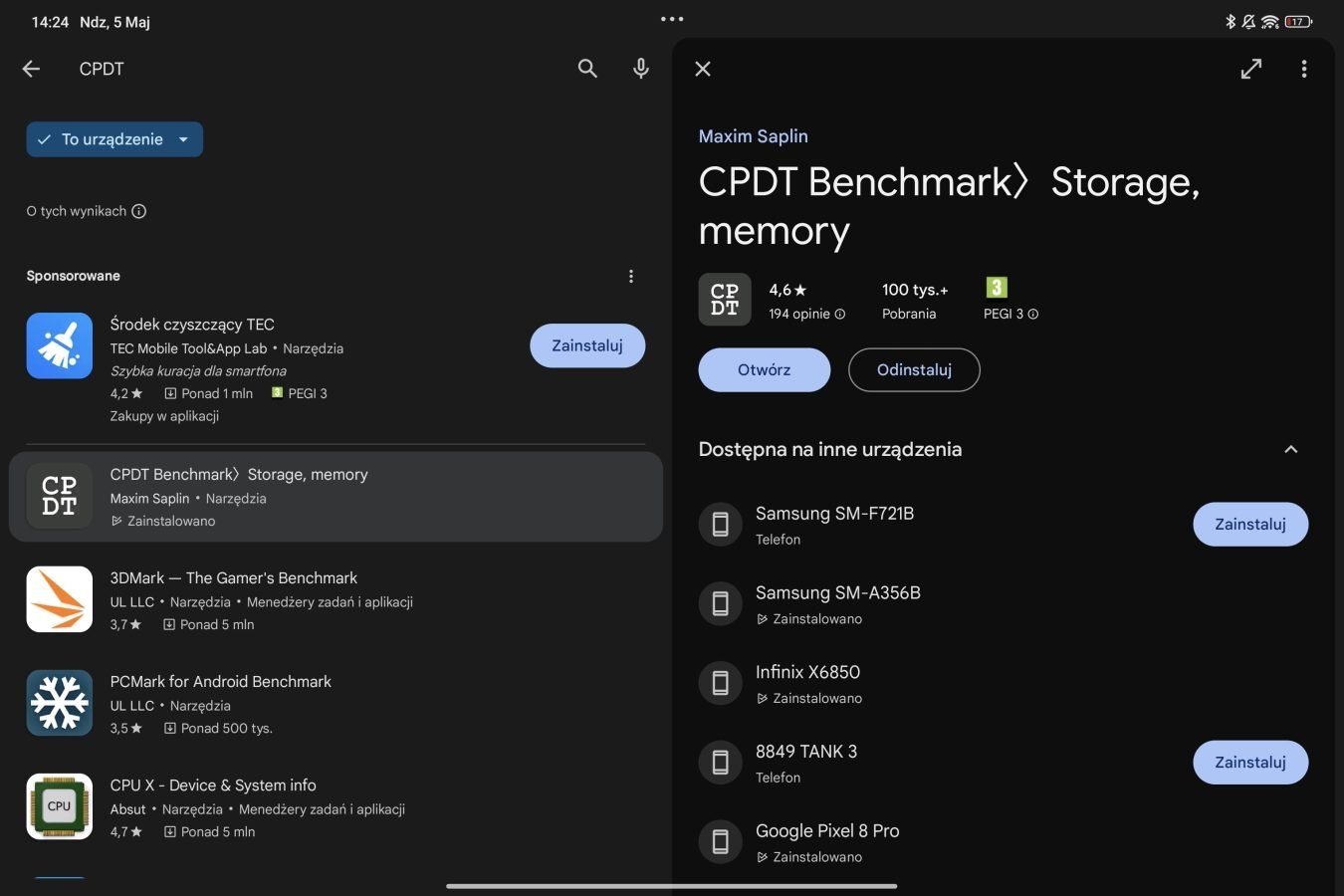1344x896 pixels.
Task: Open three-dot multitasking handle at top
Action: [672, 19]
